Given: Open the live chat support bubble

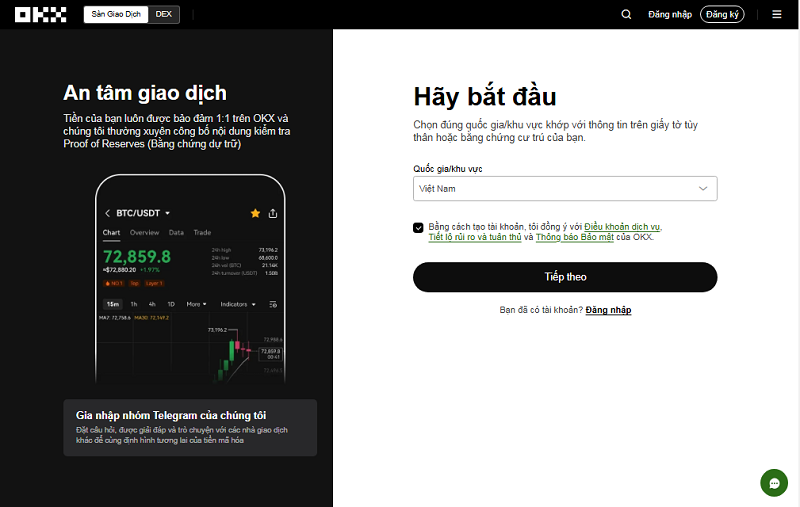Looking at the screenshot, I should tap(774, 483).
